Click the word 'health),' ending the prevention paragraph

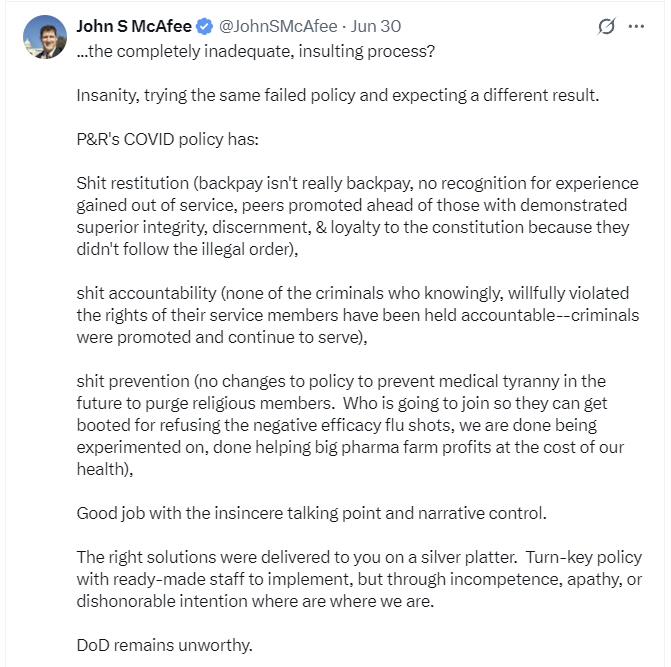coord(105,469)
